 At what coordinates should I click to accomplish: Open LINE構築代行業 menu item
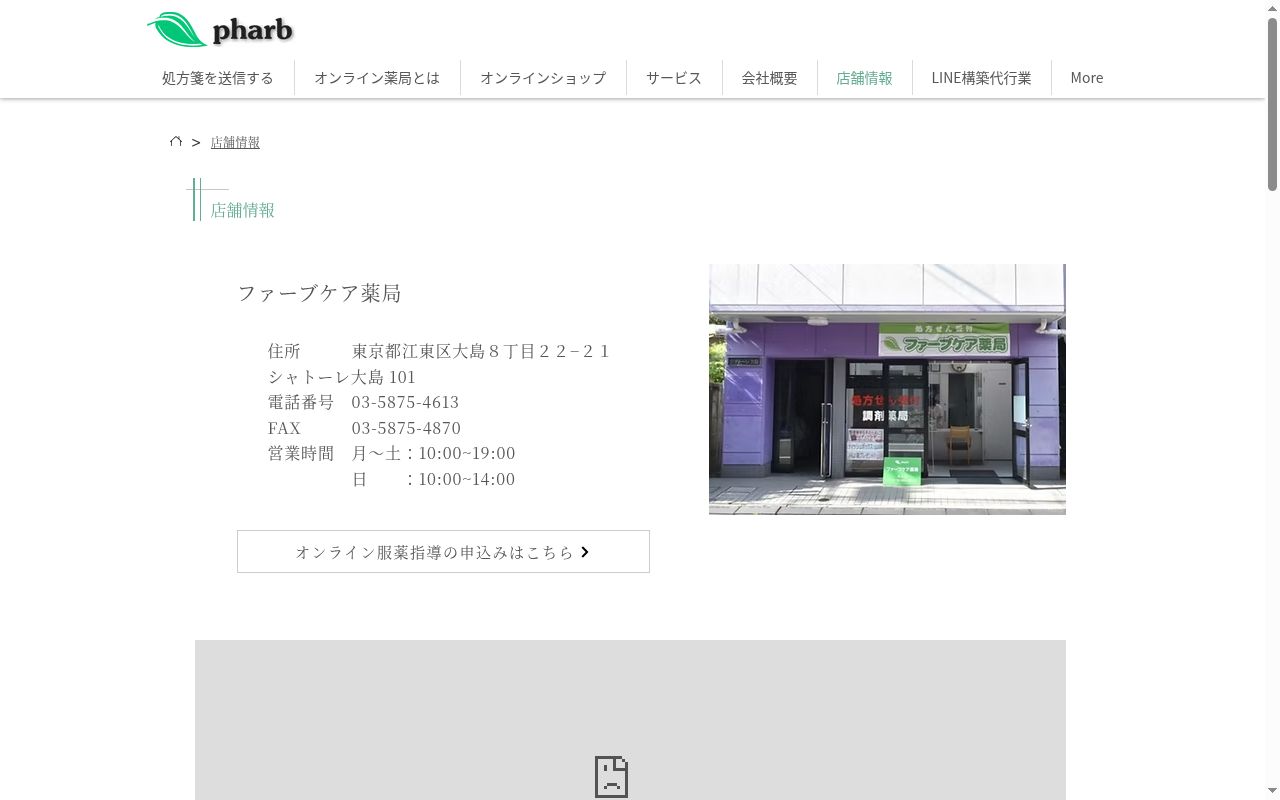982,78
